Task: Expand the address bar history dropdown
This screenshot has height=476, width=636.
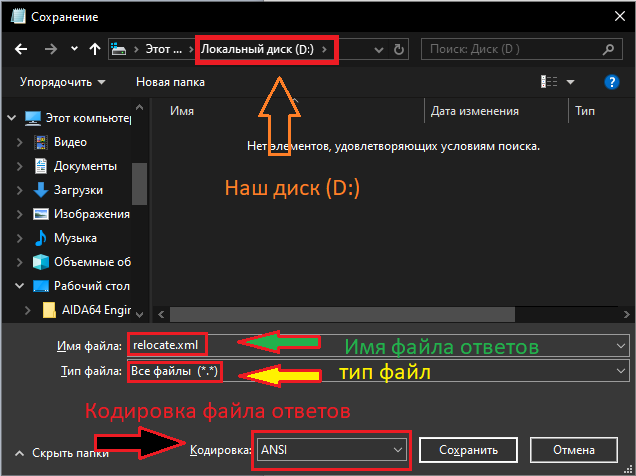Action: [379, 50]
